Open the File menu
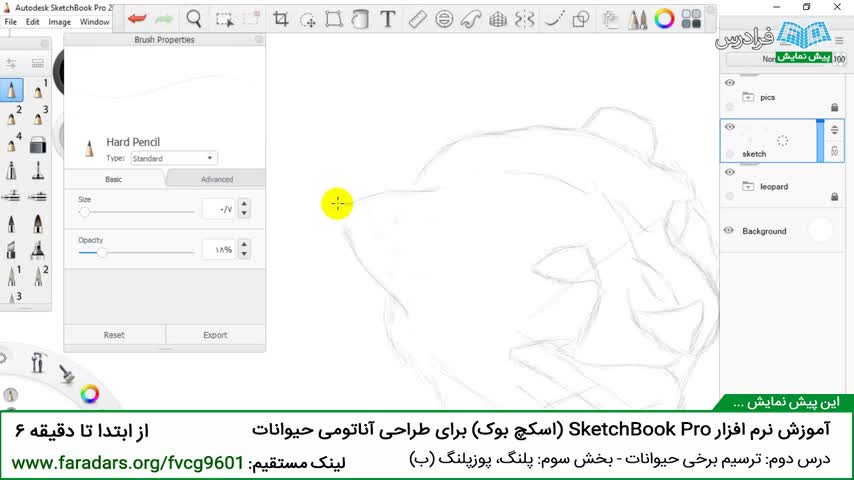 click(x=10, y=22)
